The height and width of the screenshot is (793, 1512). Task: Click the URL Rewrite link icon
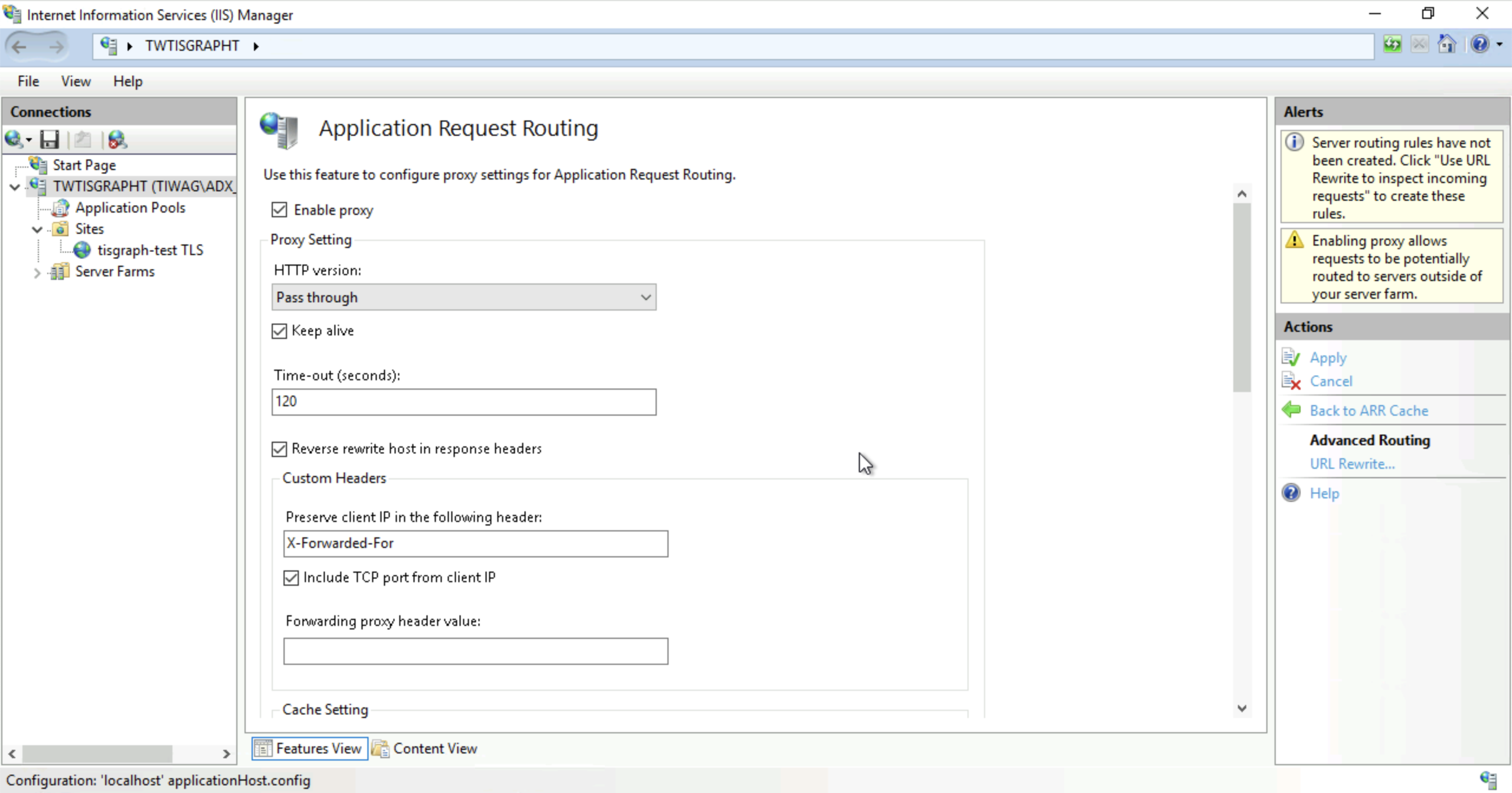coord(1353,463)
